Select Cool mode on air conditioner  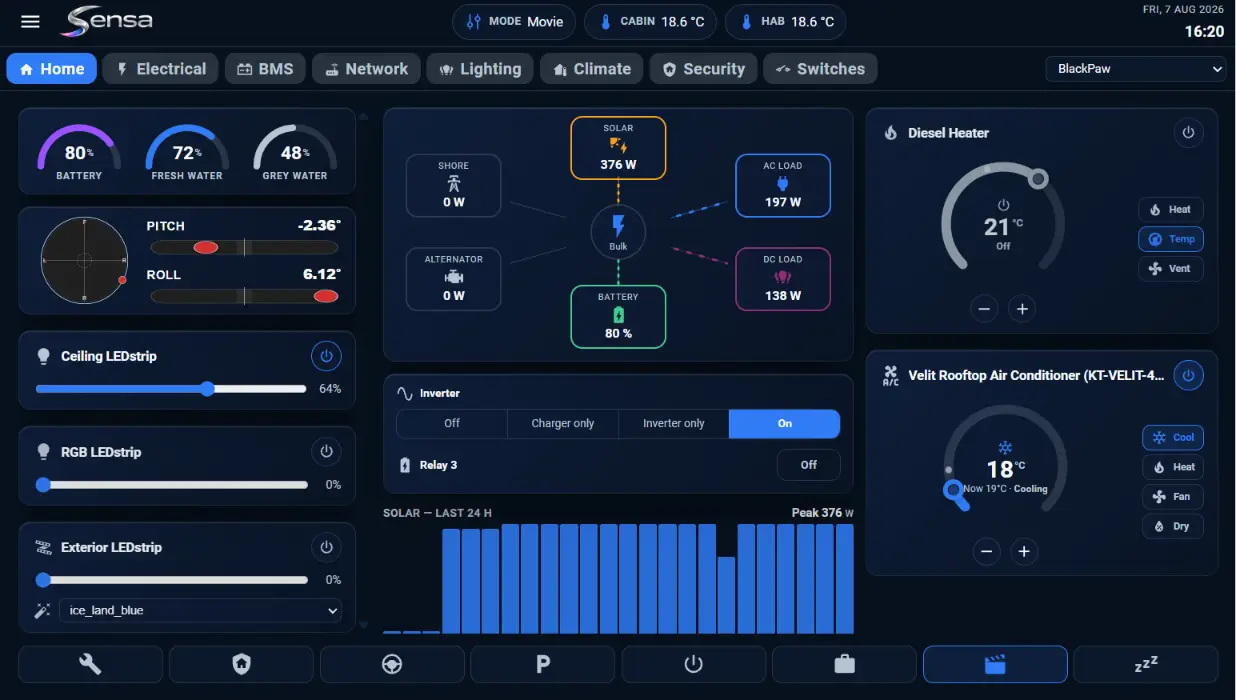pos(1172,438)
